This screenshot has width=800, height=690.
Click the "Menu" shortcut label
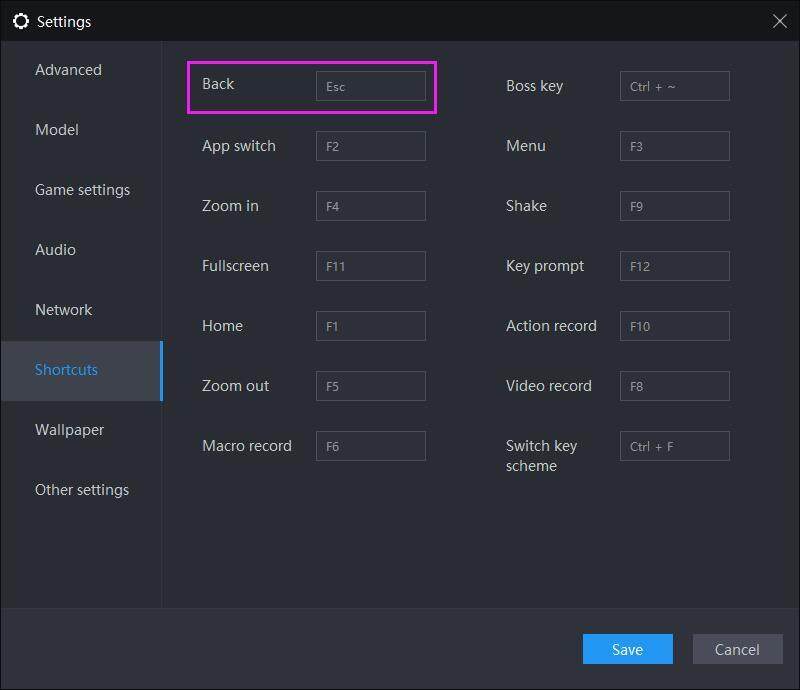tap(526, 146)
